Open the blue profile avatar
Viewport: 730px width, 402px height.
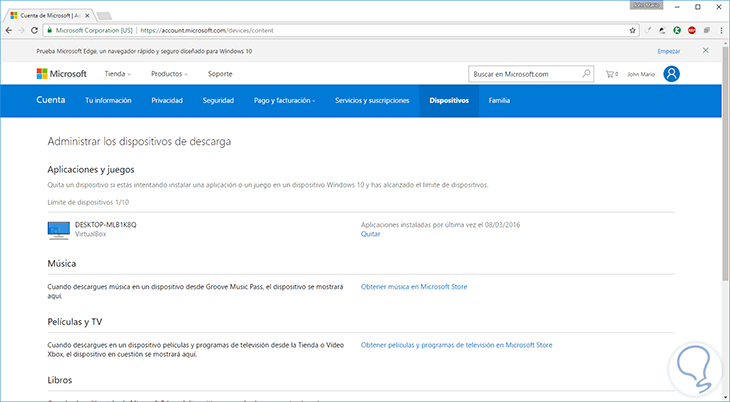[671, 74]
